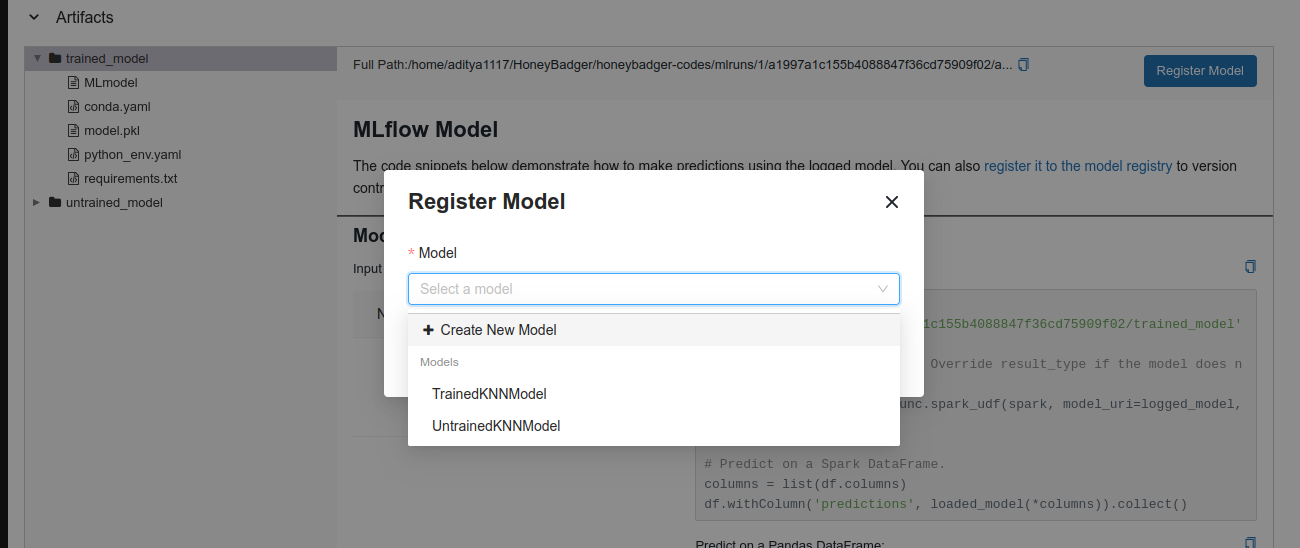Click the Models group label in dropdown
The width and height of the screenshot is (1300, 548).
(439, 362)
